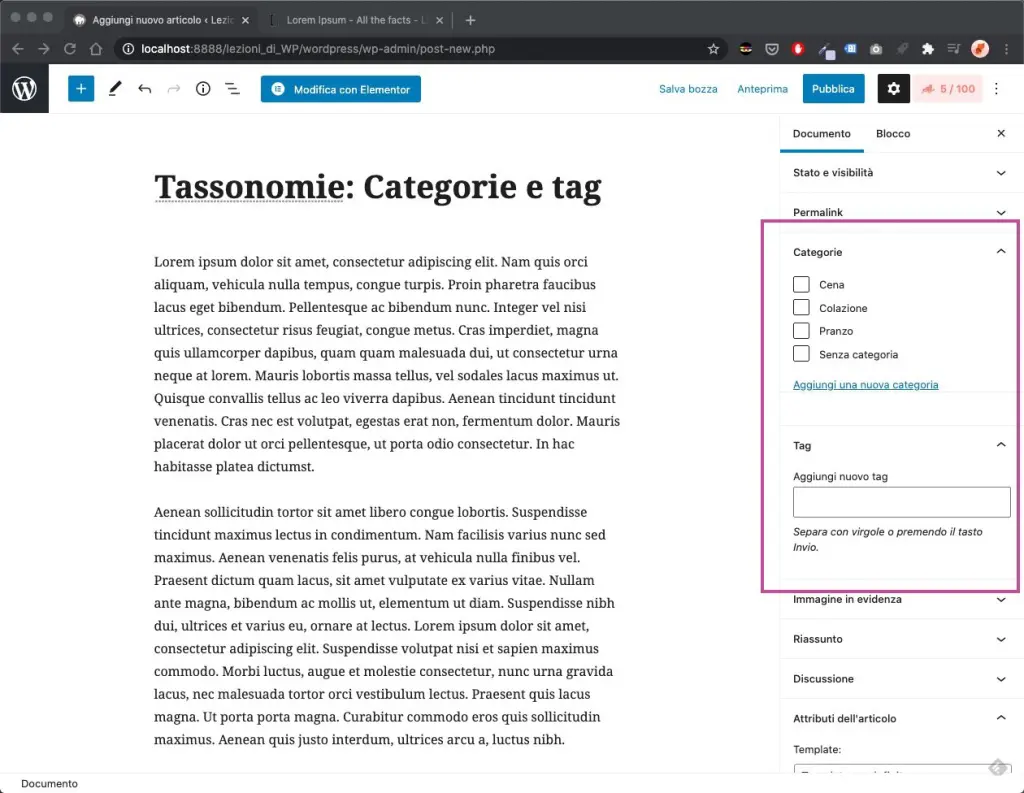Viewport: 1024px width, 793px height.
Task: Select the Lorem Ipsum browser tab
Action: coord(356,20)
